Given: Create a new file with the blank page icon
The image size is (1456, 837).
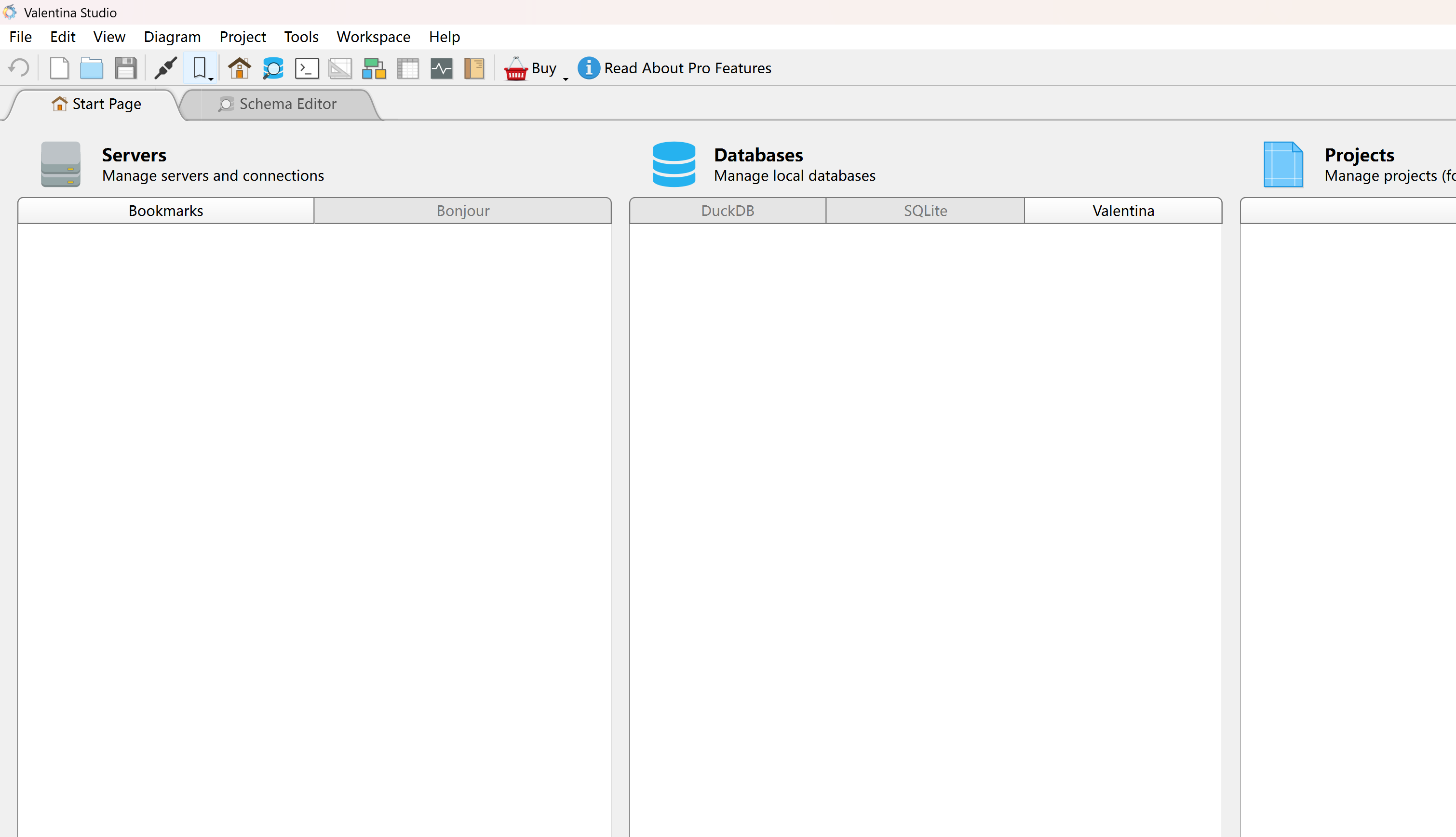Looking at the screenshot, I should (x=59, y=68).
